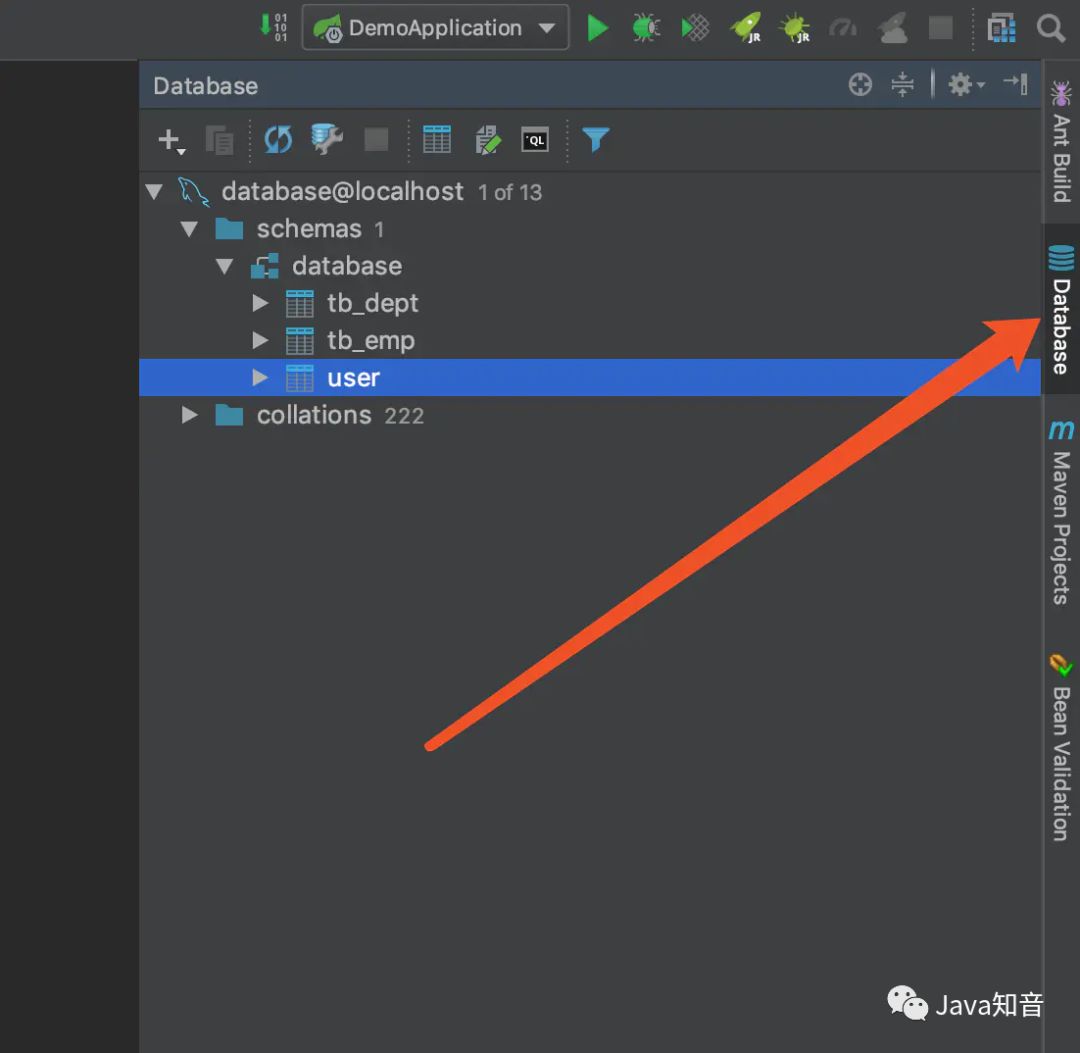Image resolution: width=1080 pixels, height=1053 pixels.
Task: Open the Ant Build tool window
Action: [x=1061, y=140]
